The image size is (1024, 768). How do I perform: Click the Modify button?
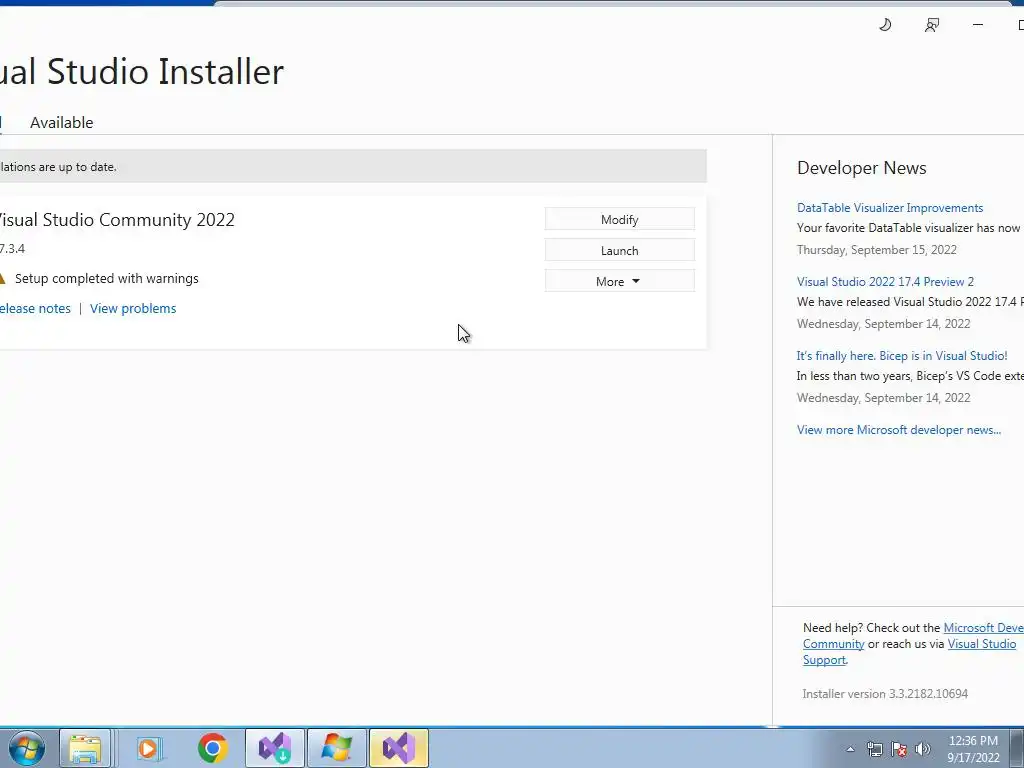[x=620, y=219]
